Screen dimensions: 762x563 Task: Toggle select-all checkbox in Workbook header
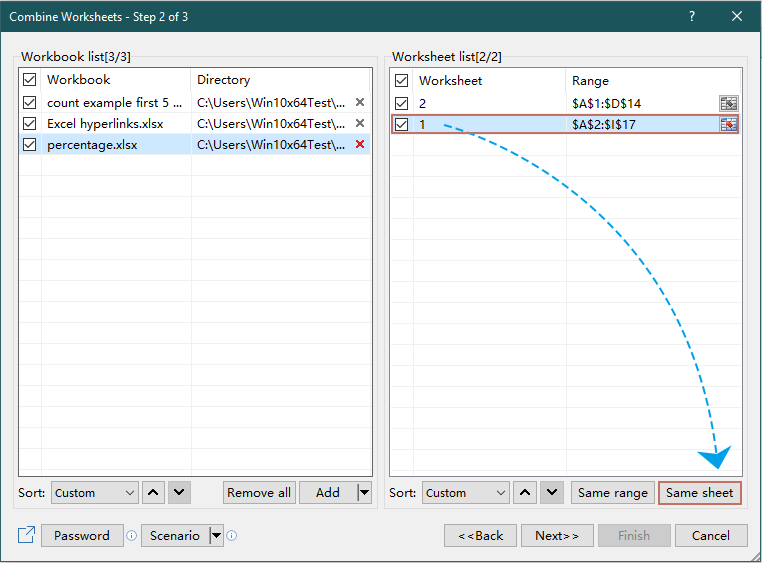click(x=29, y=79)
